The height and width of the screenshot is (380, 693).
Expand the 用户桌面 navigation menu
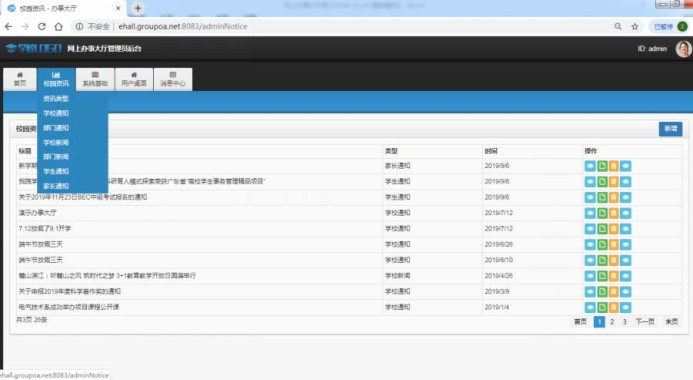coord(134,79)
